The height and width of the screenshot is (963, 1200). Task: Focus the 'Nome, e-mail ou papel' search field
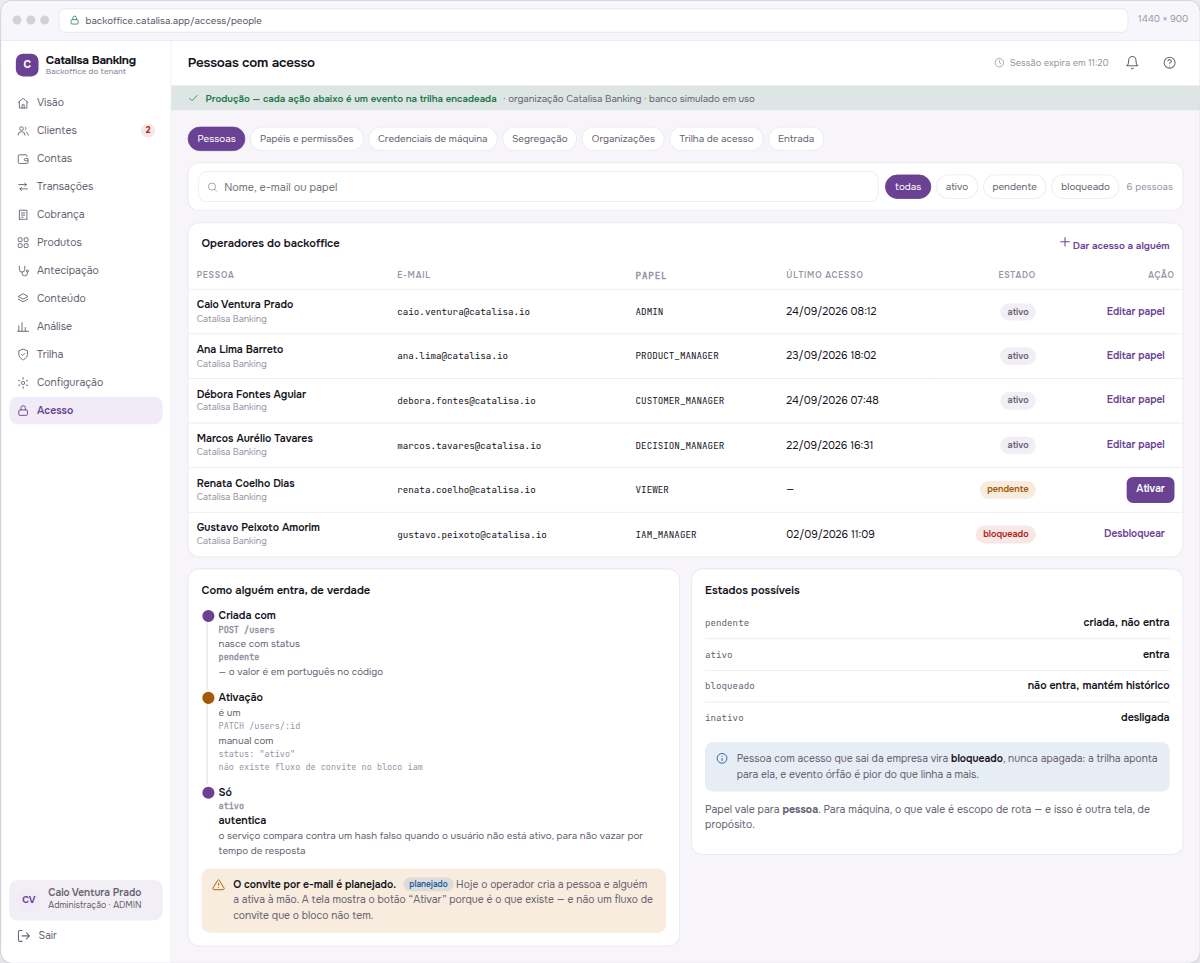538,187
